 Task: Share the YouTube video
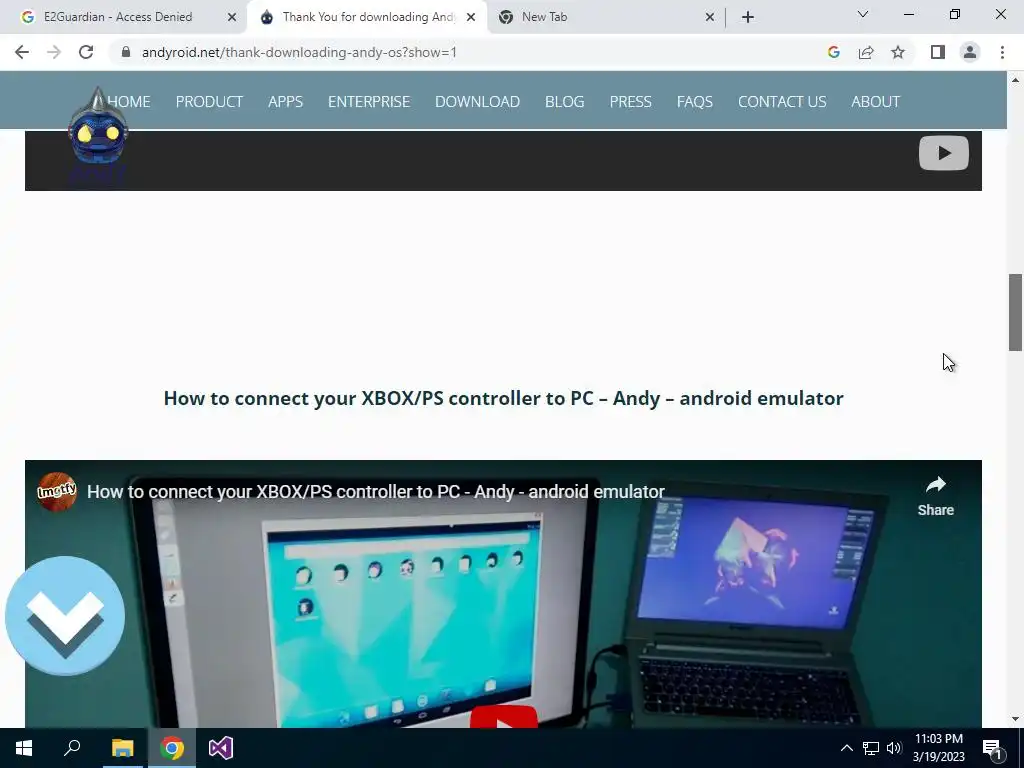[x=935, y=496]
